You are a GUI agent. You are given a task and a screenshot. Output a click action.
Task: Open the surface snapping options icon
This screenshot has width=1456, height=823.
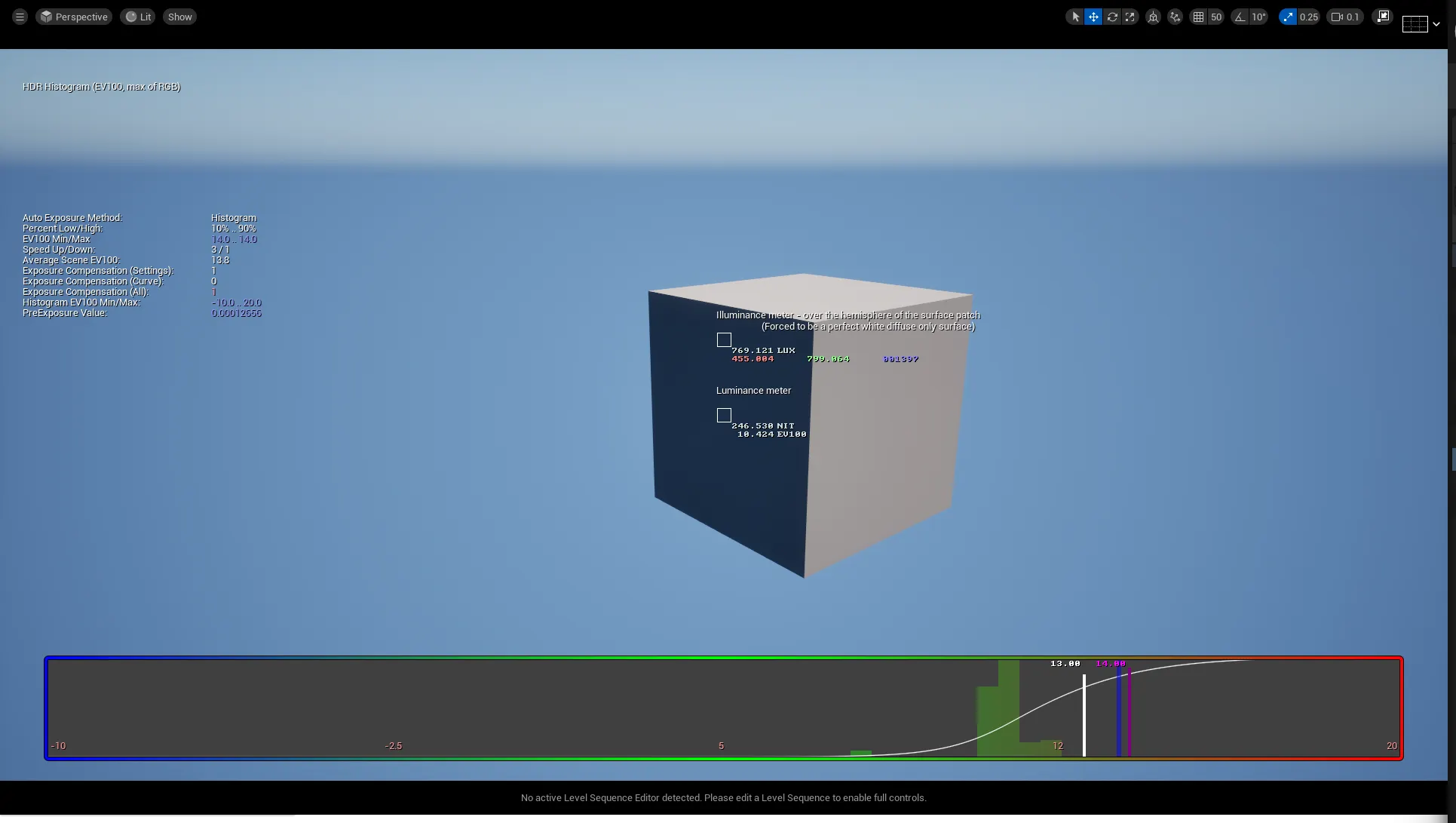[1175, 17]
